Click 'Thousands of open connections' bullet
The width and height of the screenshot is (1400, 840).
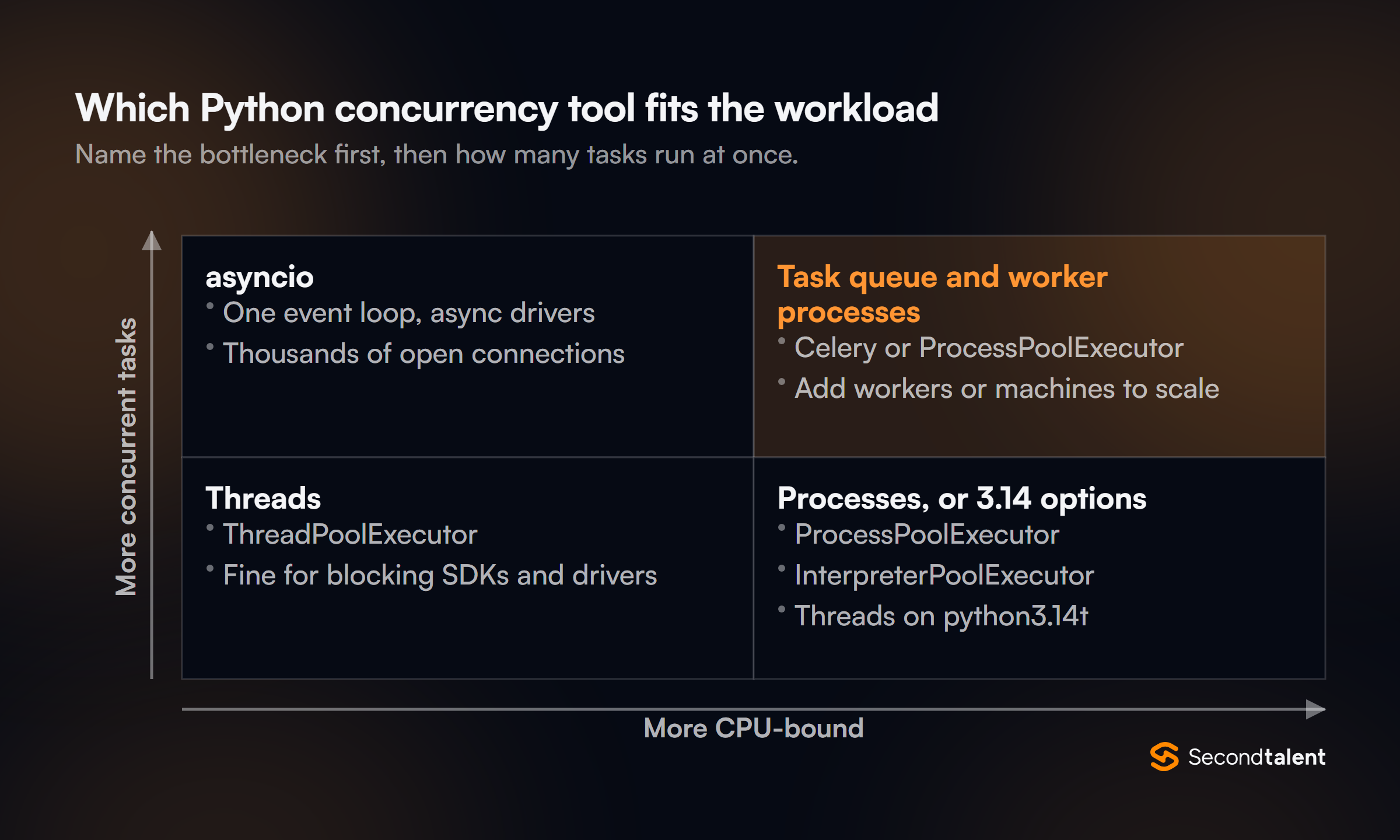click(423, 354)
